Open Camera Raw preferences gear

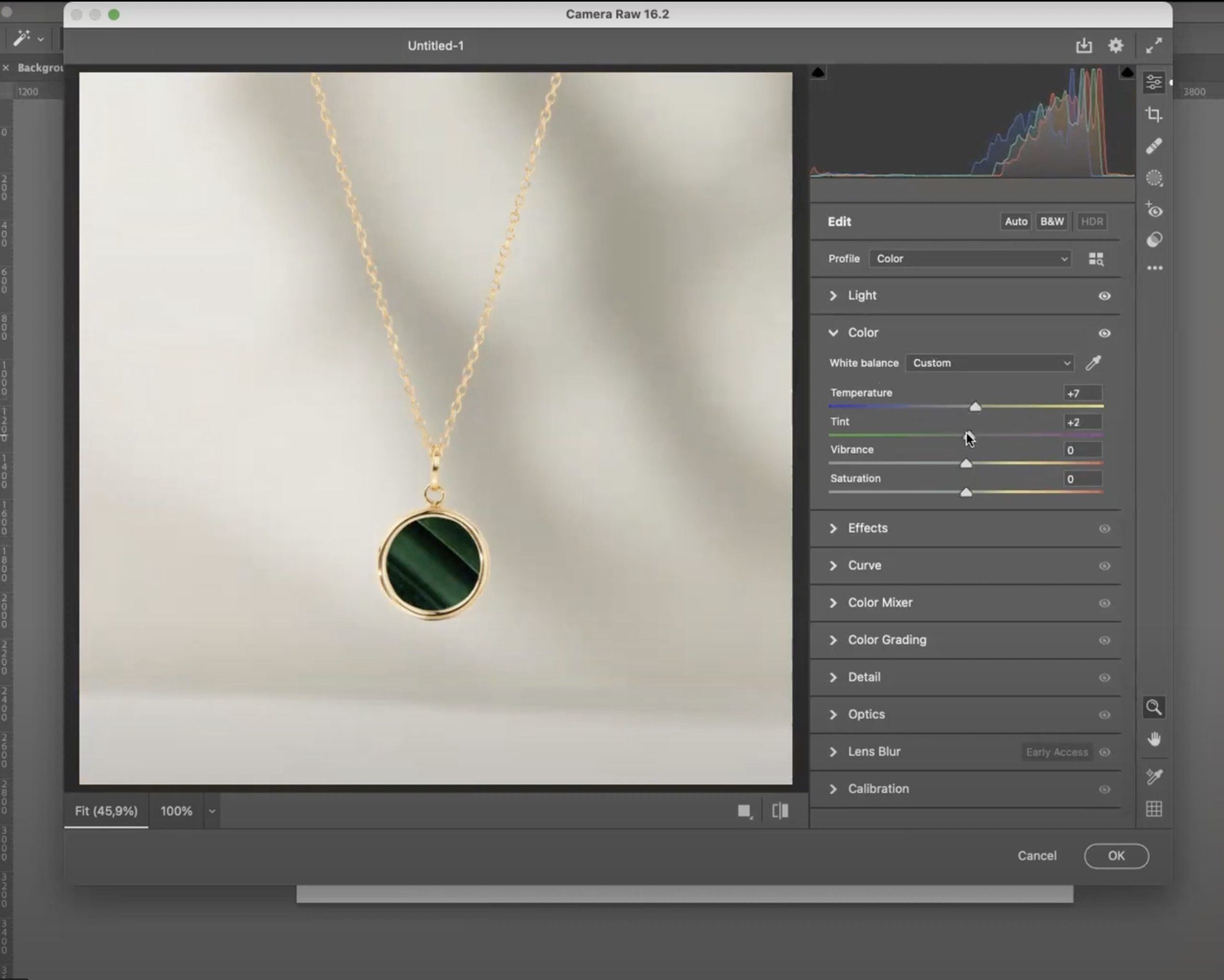point(1116,46)
